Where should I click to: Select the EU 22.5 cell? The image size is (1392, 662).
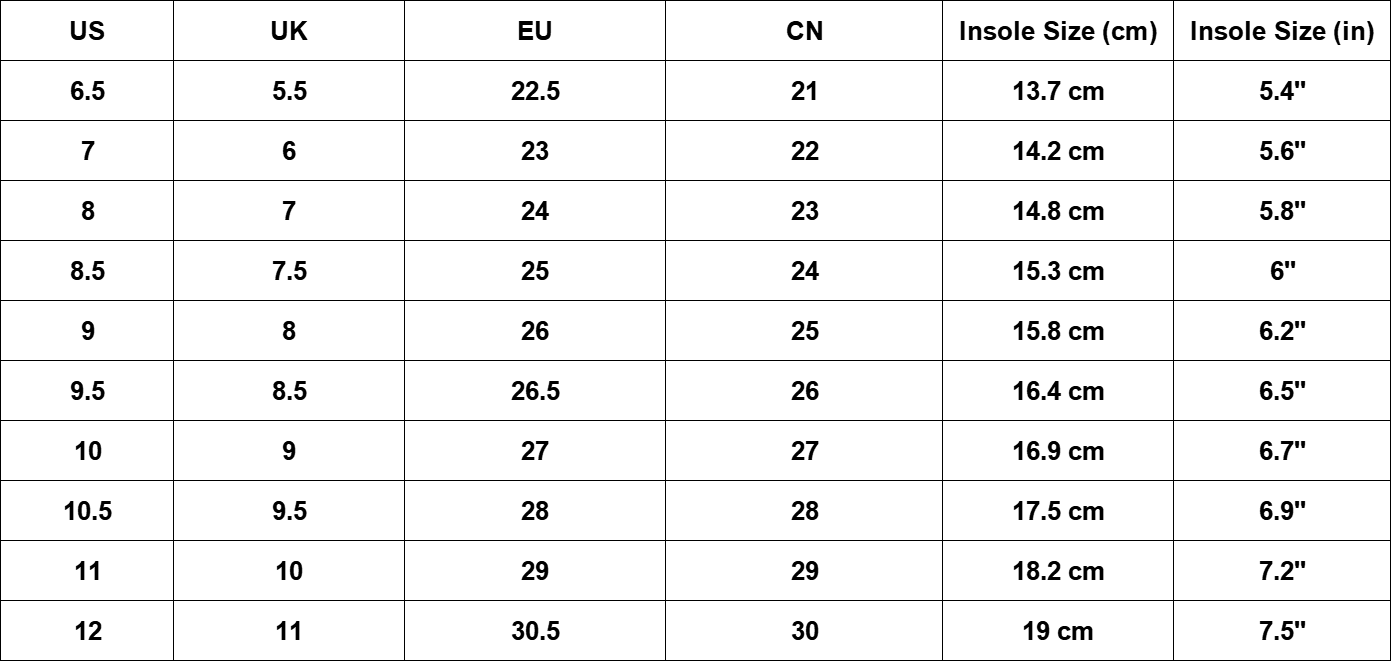coord(535,91)
